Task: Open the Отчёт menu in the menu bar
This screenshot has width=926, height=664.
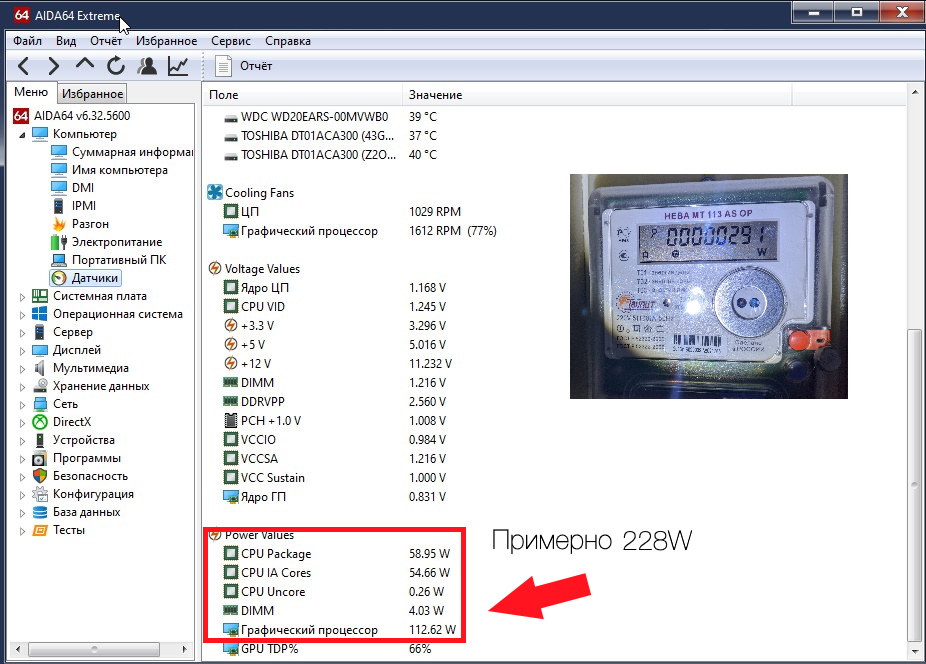Action: (x=106, y=41)
